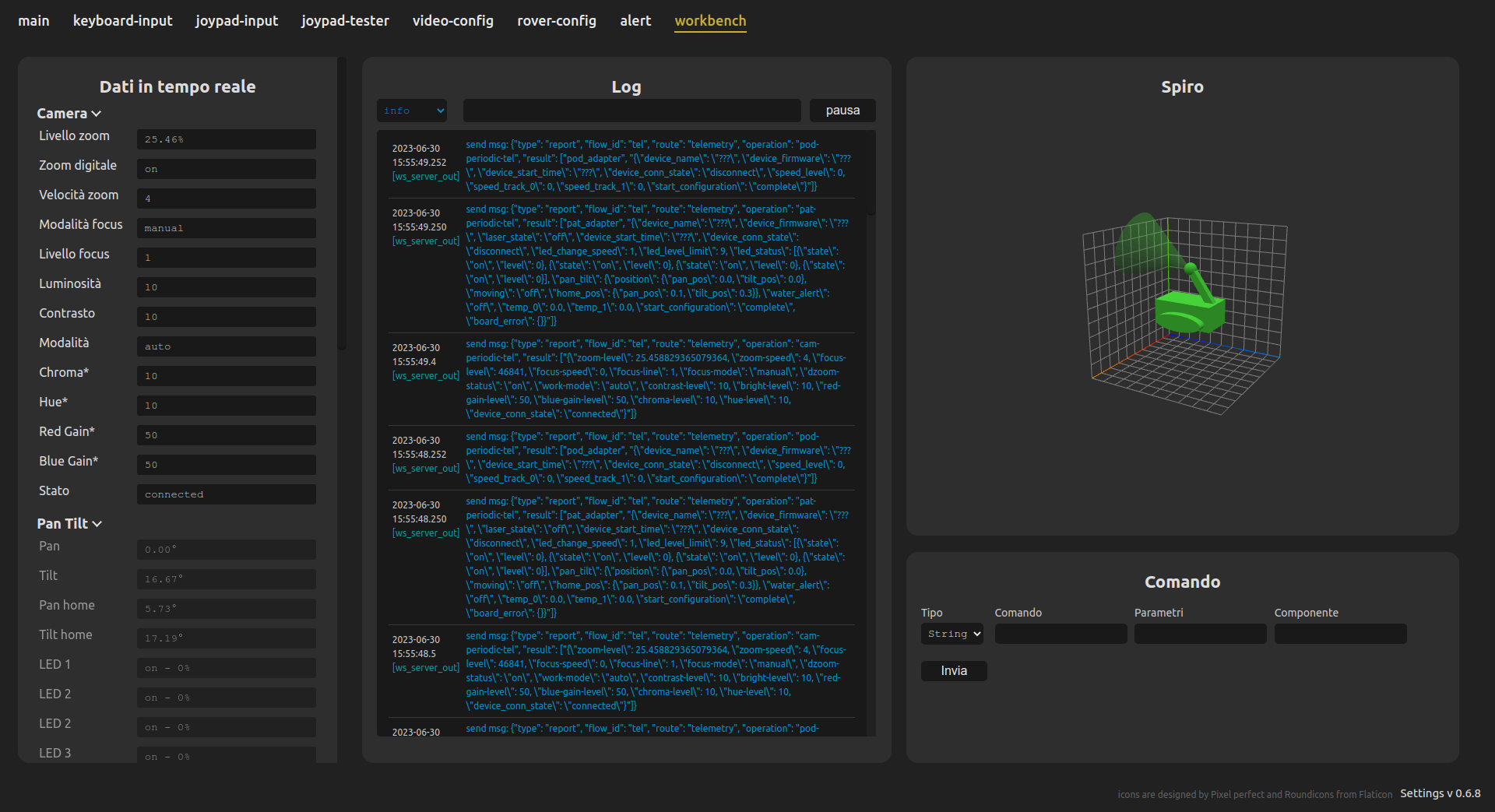
Task: Switch to the main tab
Action: (33, 21)
